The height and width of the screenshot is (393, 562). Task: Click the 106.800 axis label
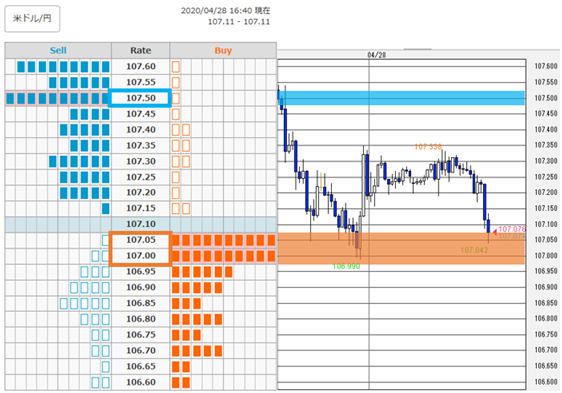pyautogui.click(x=546, y=318)
